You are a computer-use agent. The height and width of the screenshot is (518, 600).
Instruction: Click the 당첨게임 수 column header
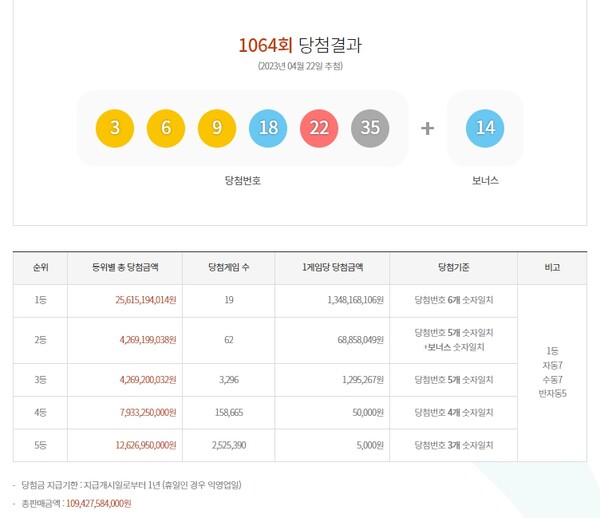pos(229,267)
